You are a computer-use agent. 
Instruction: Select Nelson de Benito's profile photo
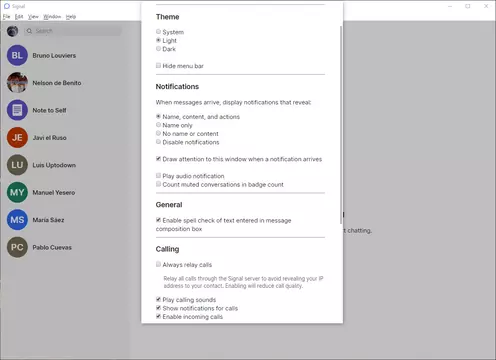[17, 83]
